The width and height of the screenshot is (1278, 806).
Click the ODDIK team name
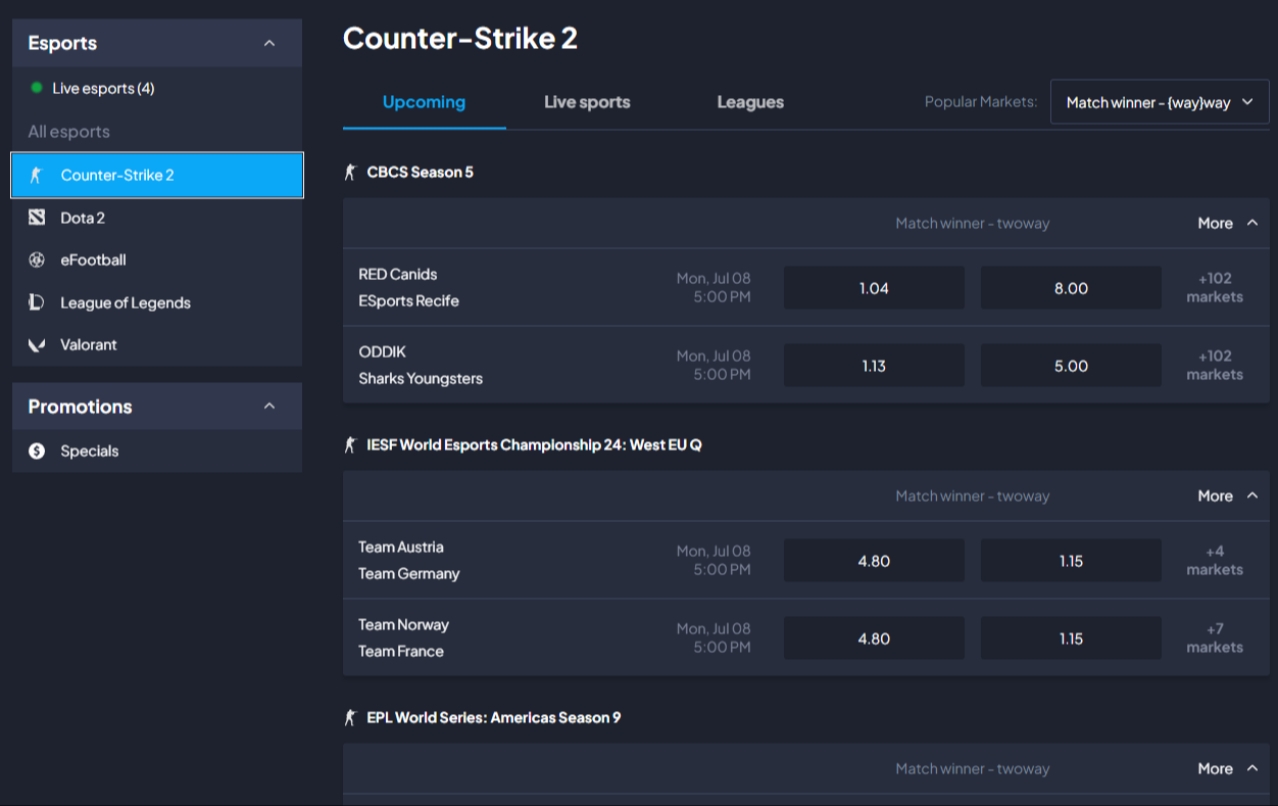[x=382, y=352]
